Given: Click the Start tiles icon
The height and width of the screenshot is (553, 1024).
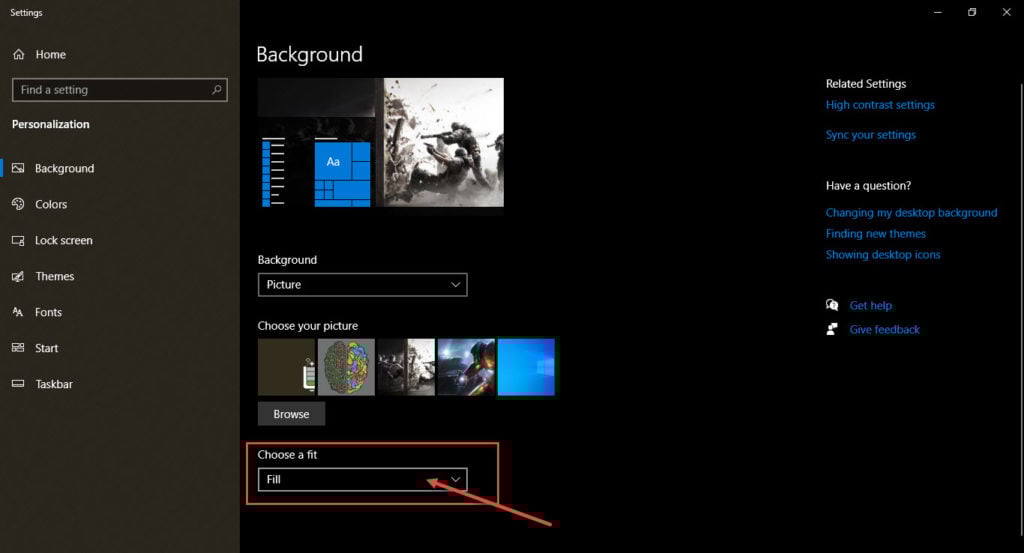Looking at the screenshot, I should tap(18, 348).
